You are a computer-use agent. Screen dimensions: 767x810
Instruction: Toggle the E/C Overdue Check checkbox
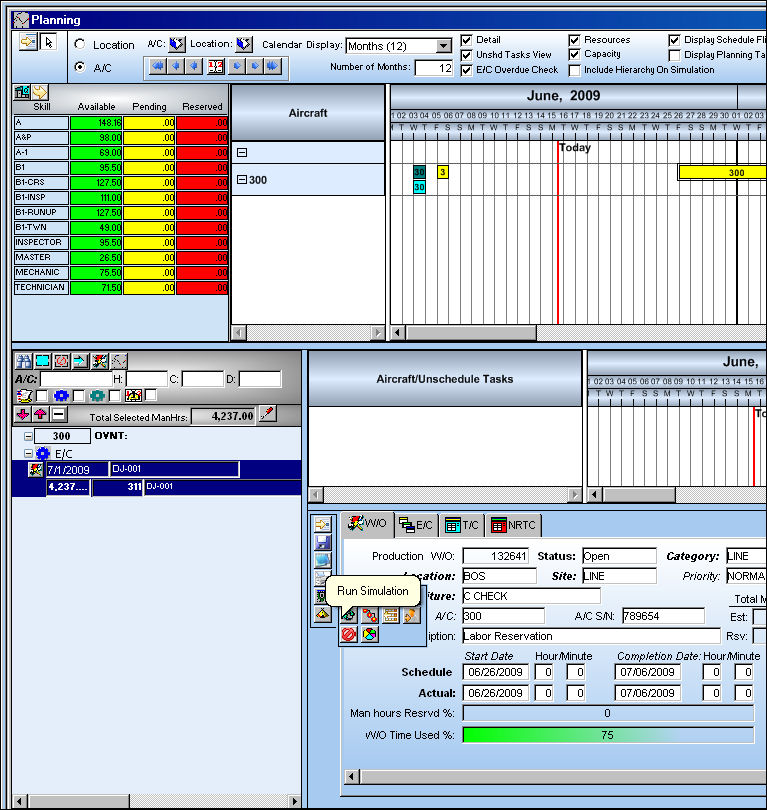(x=466, y=70)
